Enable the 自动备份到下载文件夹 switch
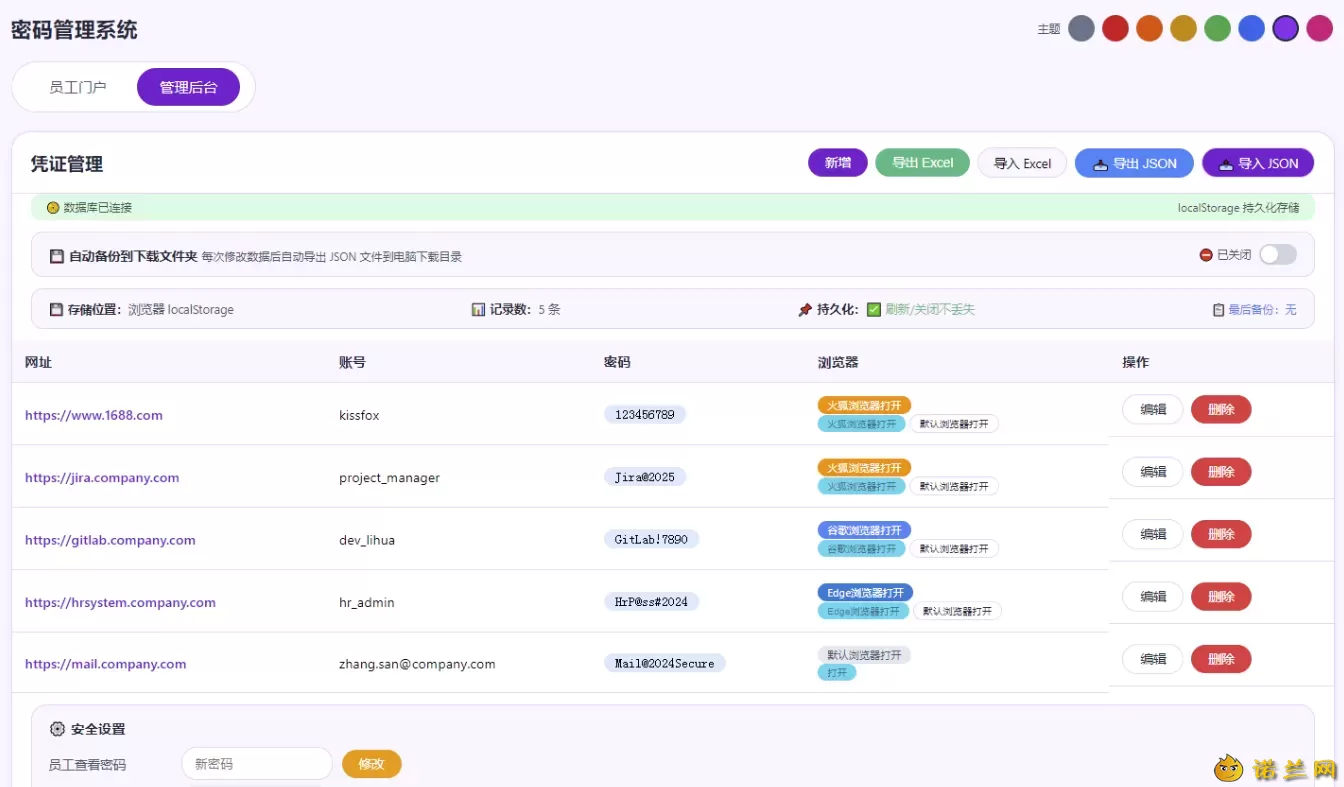Screen dimensions: 1344x787 [1277, 255]
